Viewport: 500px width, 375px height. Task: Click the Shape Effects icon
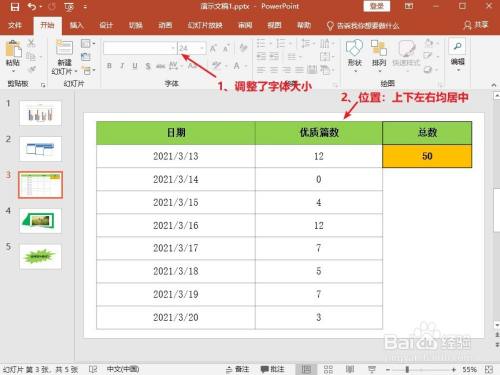click(x=428, y=70)
